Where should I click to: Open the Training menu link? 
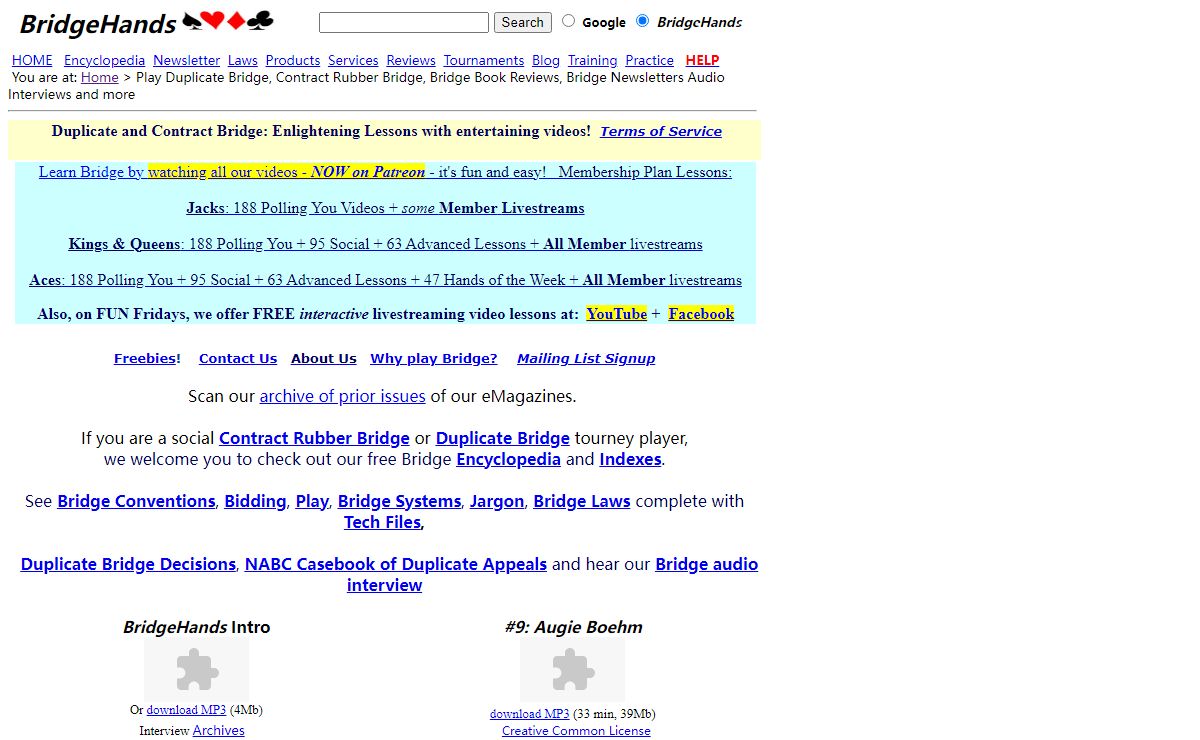593,60
